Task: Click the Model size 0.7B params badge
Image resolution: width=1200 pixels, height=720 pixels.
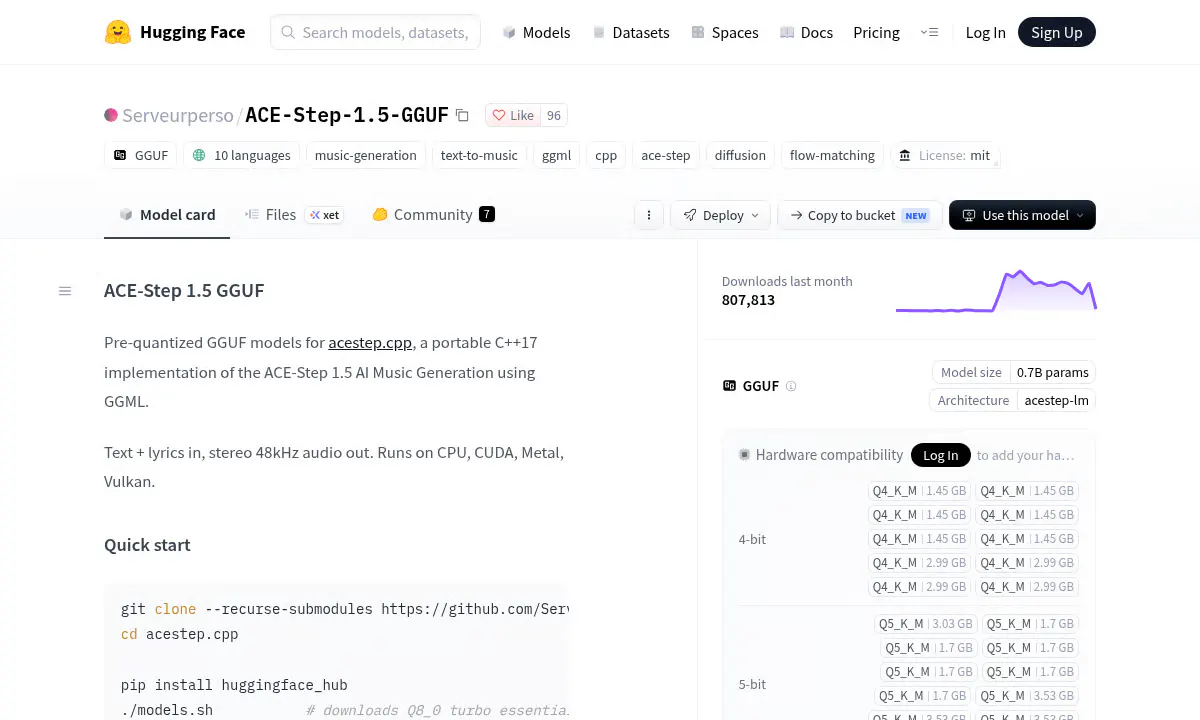Action: (x=1014, y=372)
